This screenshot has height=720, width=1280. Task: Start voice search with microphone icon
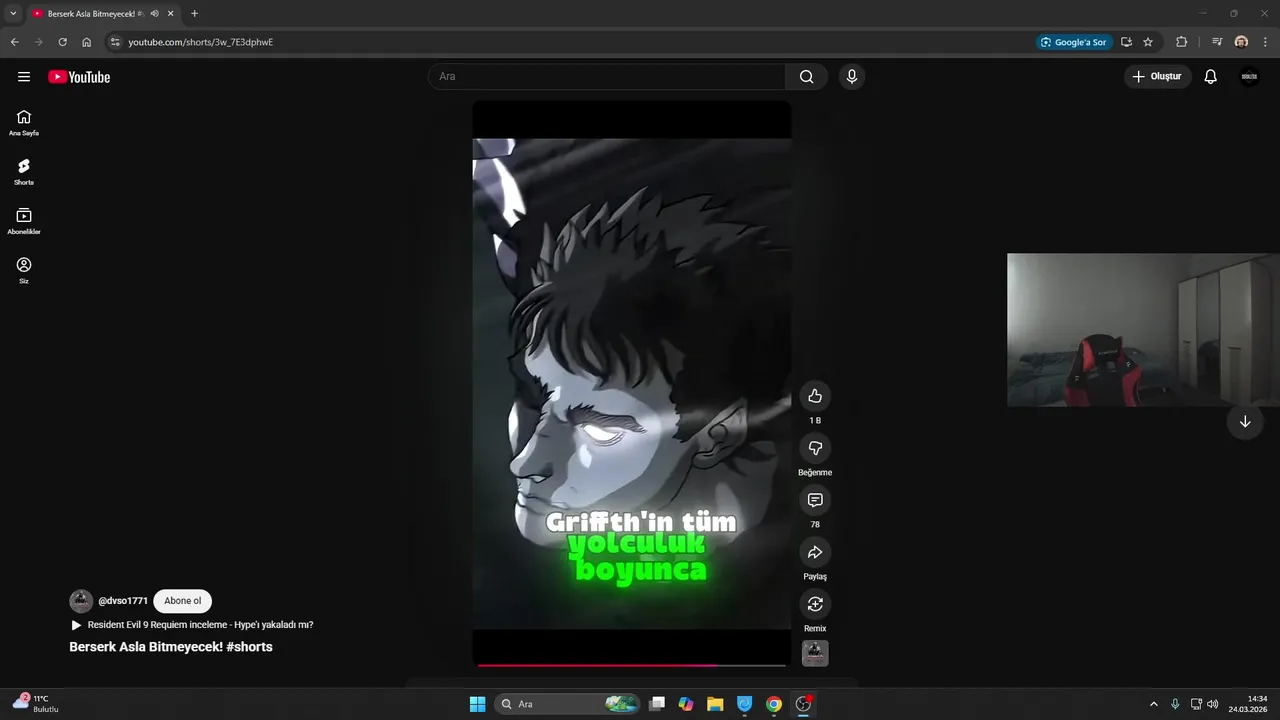(x=852, y=77)
